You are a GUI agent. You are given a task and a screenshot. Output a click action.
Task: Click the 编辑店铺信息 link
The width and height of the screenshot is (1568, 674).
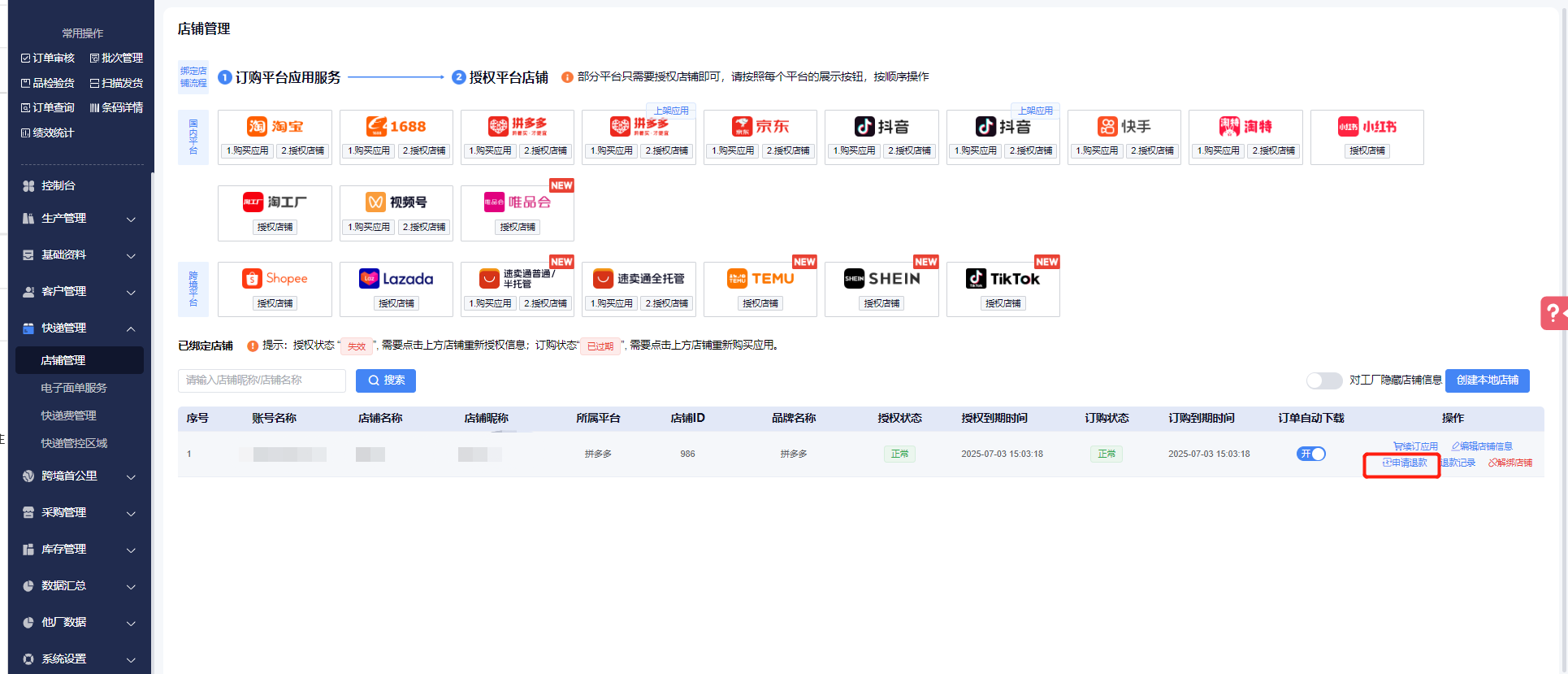[x=1482, y=446]
